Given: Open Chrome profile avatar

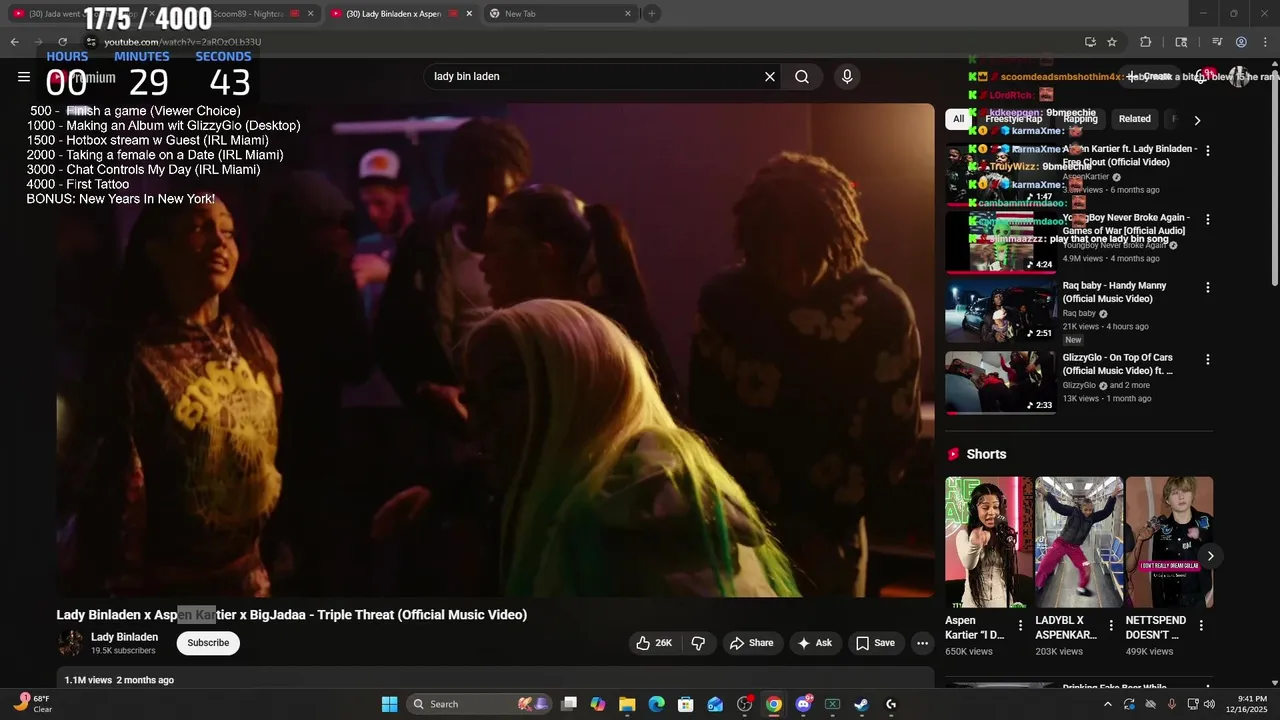Looking at the screenshot, I should click(1241, 42).
